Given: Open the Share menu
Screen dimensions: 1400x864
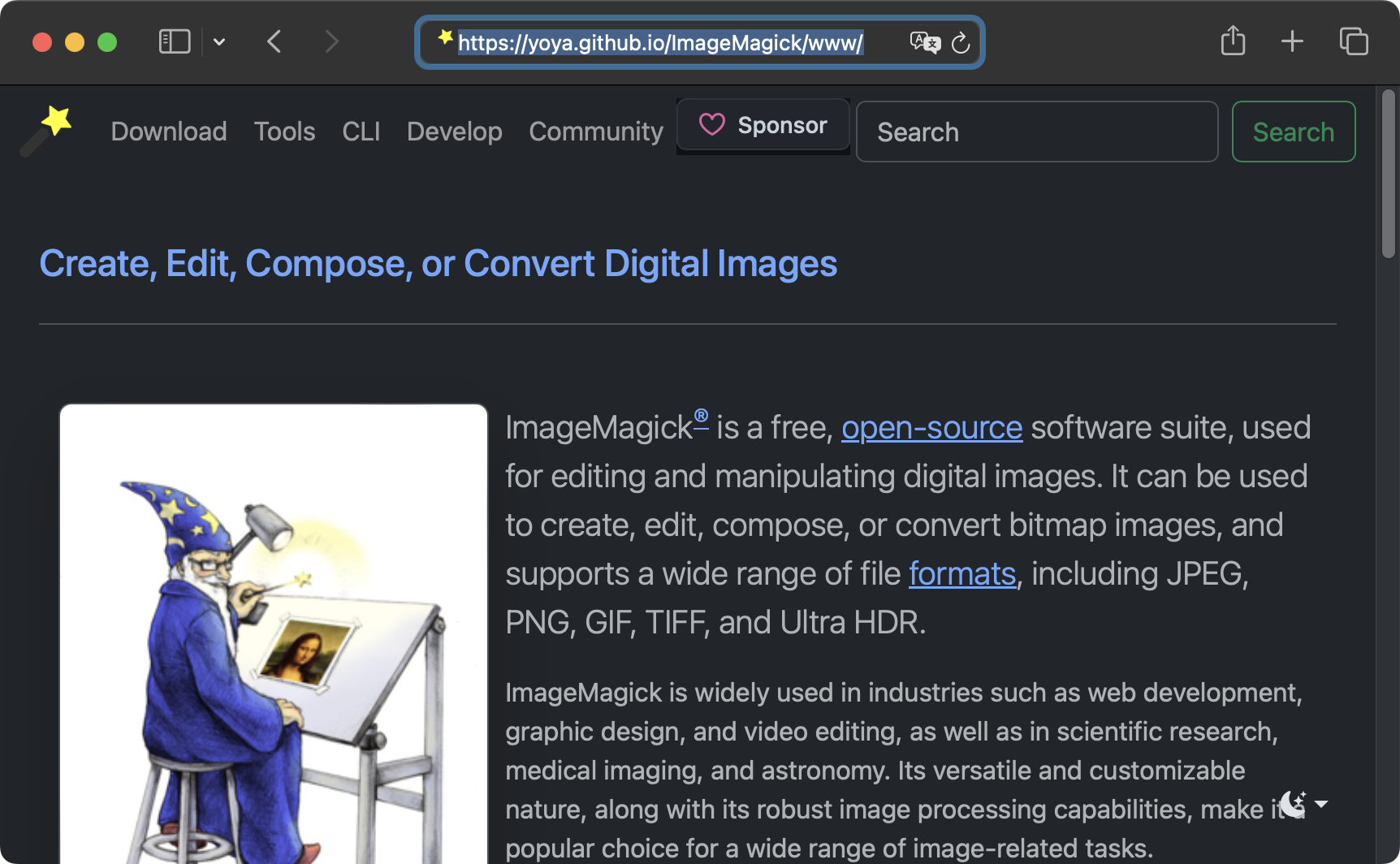Looking at the screenshot, I should click(1233, 41).
